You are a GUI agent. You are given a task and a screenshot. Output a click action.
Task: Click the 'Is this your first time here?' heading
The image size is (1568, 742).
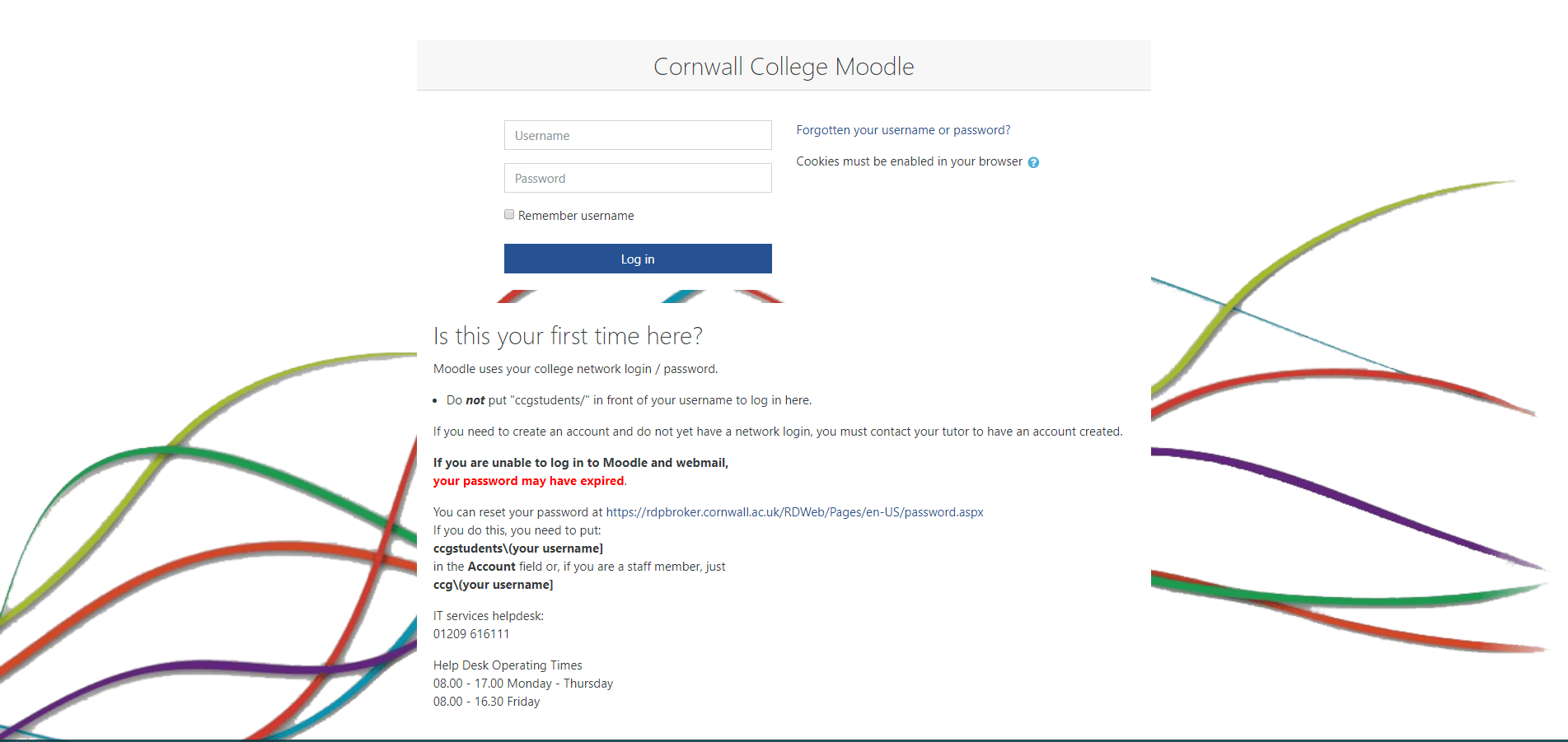coord(568,336)
